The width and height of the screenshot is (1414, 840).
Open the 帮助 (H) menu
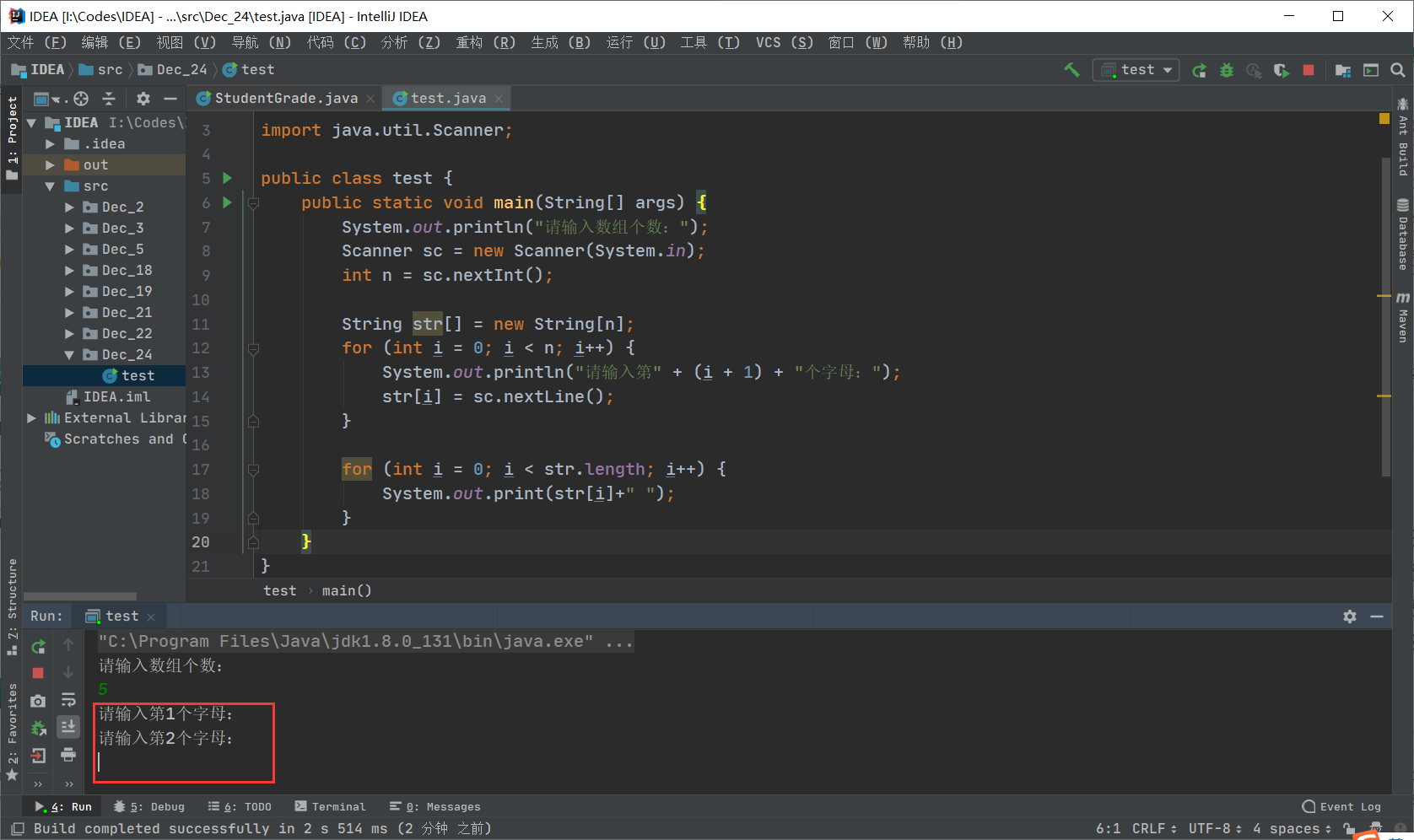coord(932,43)
